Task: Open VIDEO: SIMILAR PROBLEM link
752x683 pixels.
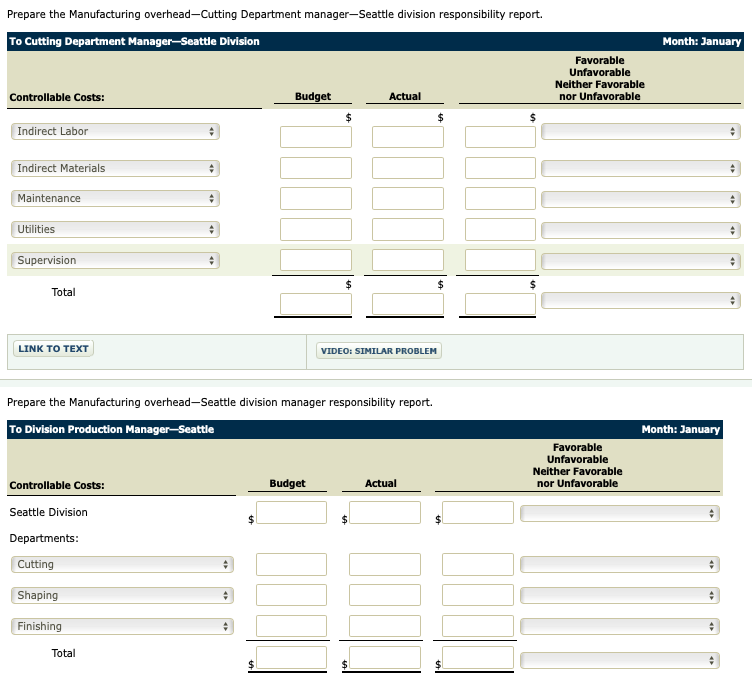Action: point(379,351)
